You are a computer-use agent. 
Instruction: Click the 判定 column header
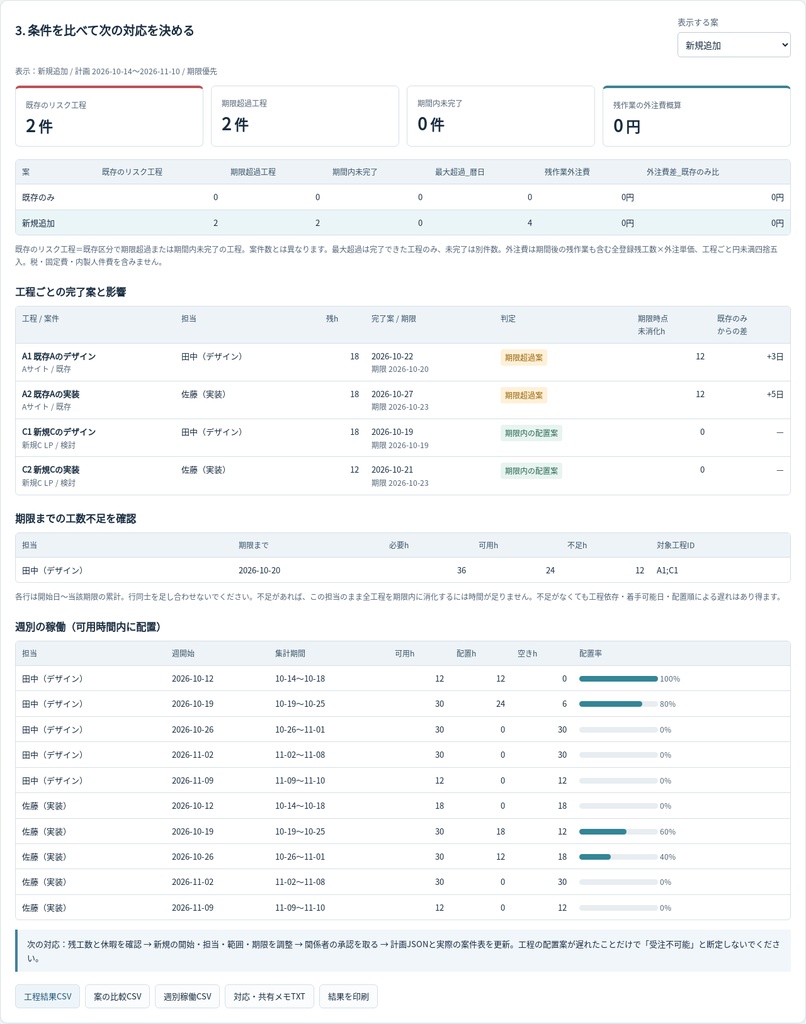pos(508,319)
